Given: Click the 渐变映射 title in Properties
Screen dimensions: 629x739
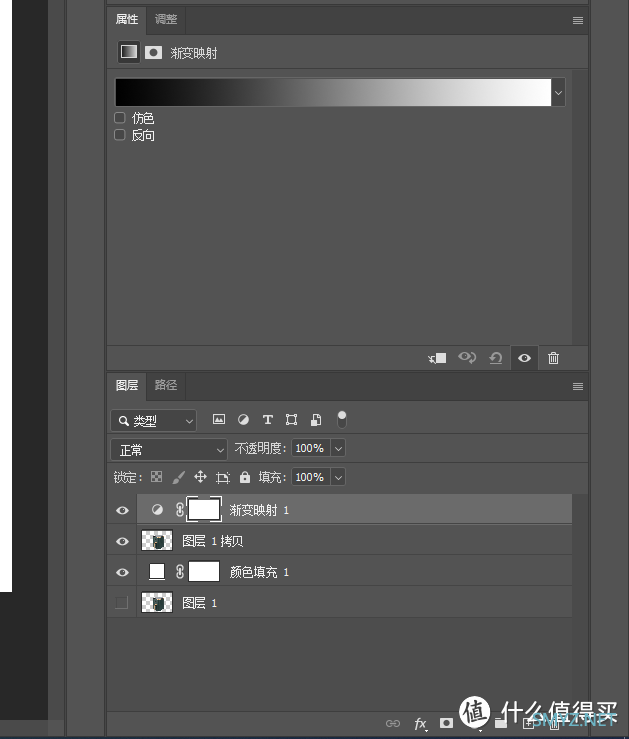Looking at the screenshot, I should coord(194,53).
